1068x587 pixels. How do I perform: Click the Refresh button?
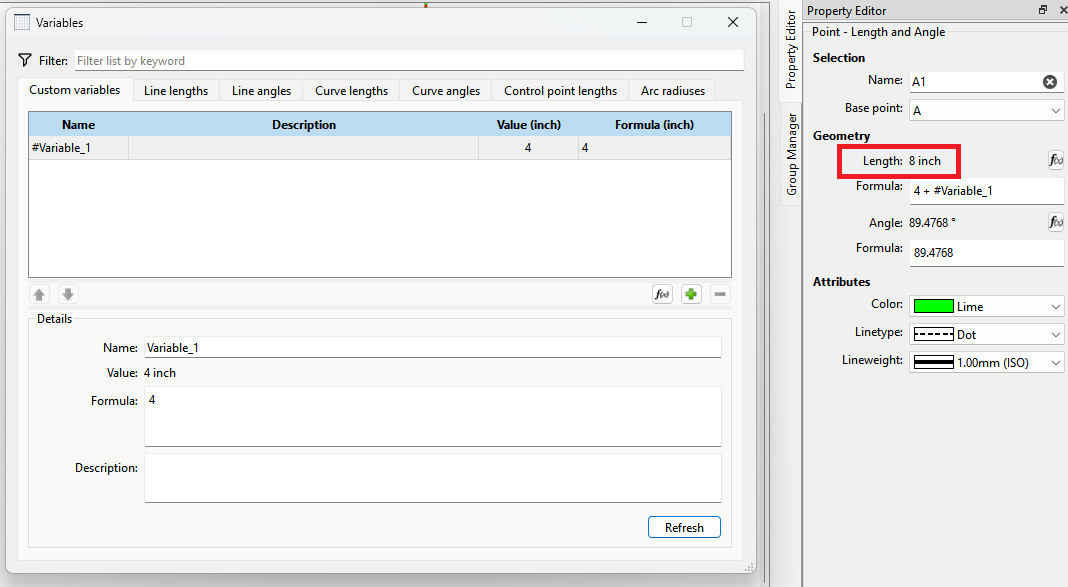[x=684, y=527]
